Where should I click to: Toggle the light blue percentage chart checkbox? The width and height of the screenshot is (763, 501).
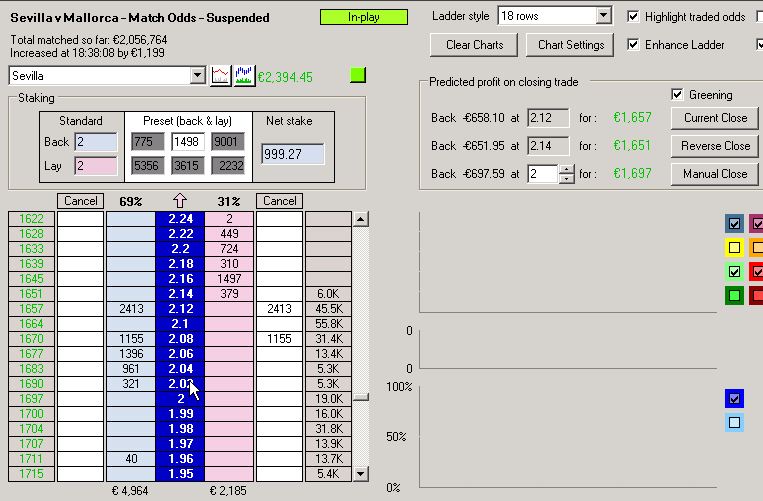click(x=734, y=423)
